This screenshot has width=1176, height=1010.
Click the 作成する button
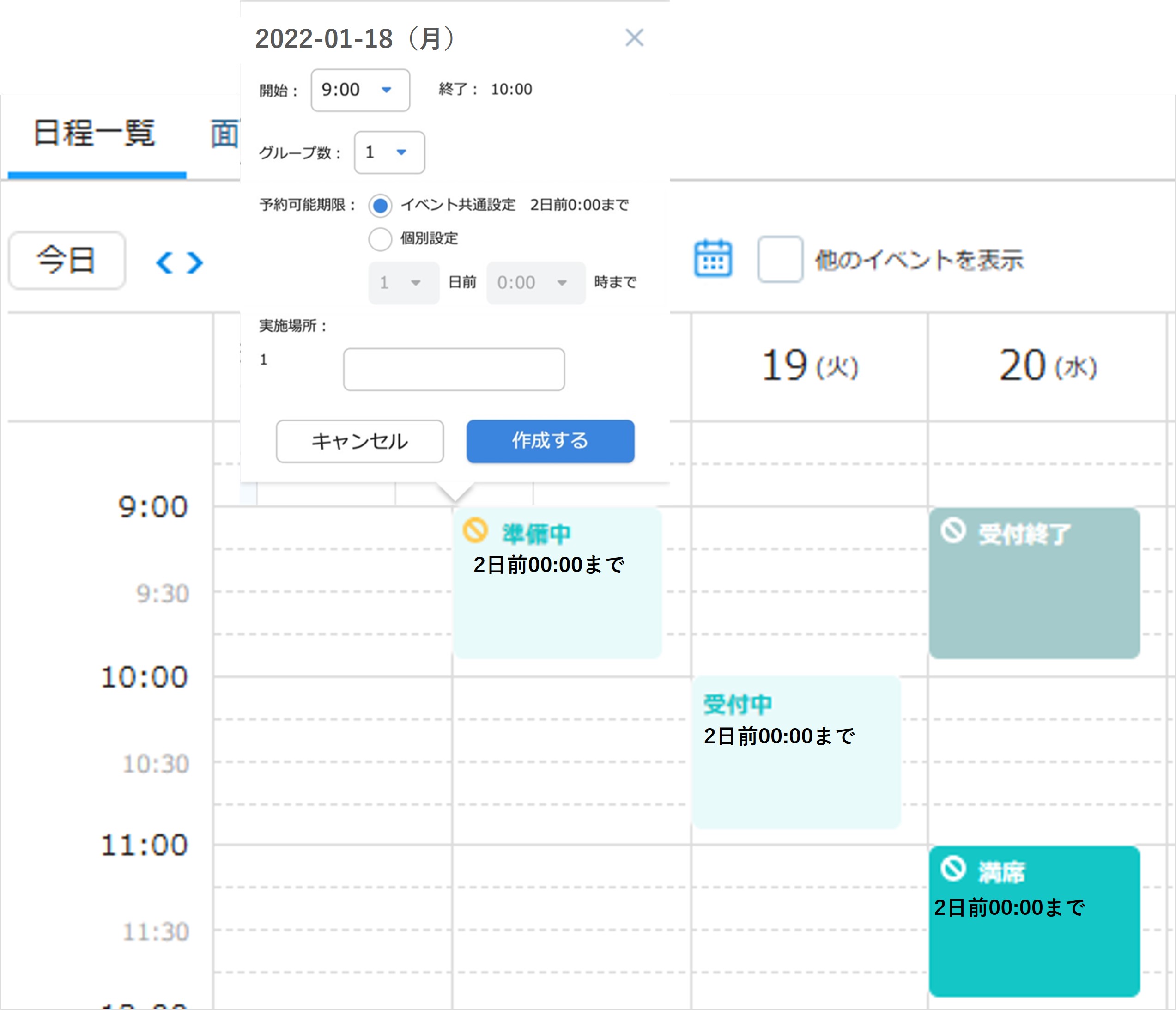[551, 441]
